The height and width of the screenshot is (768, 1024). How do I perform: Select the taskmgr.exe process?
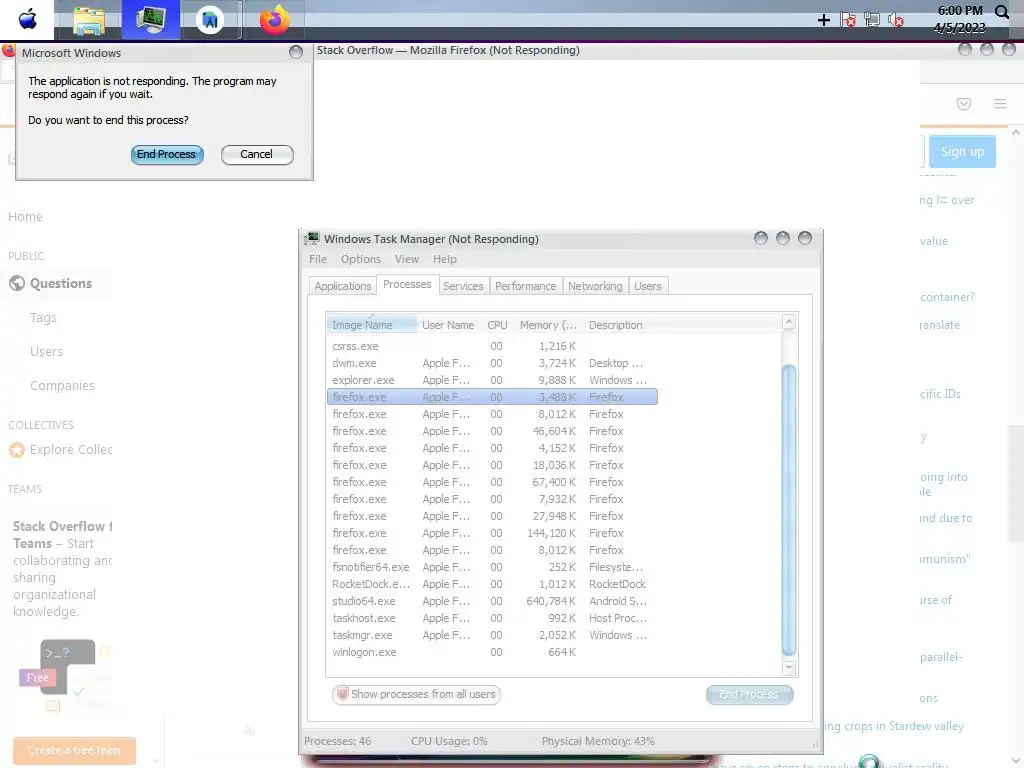[492, 635]
